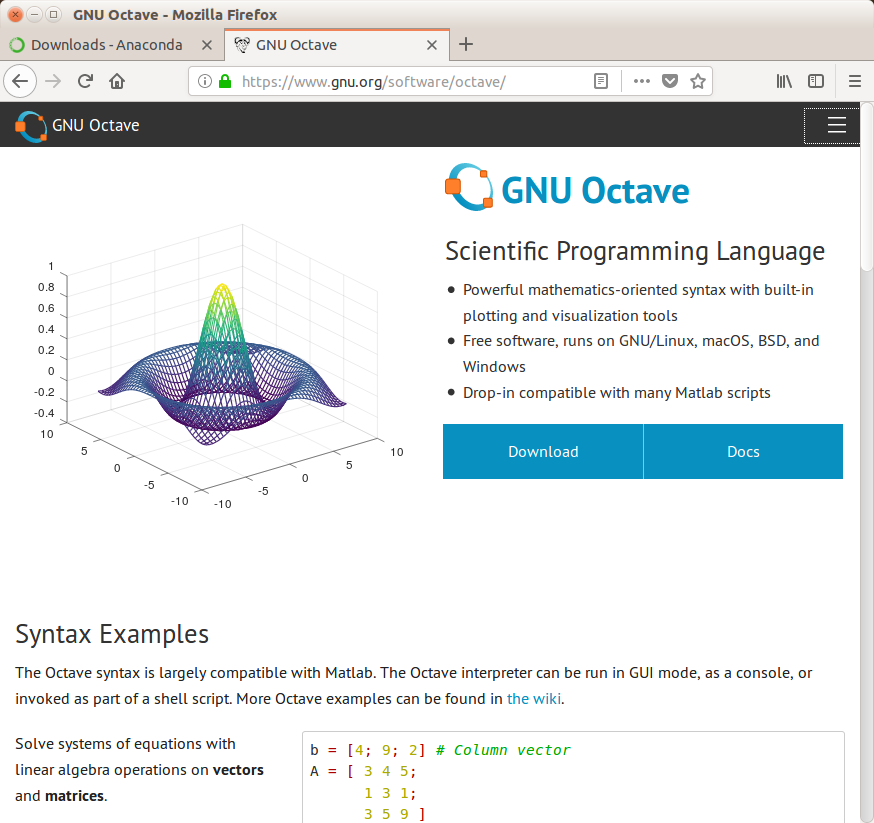This screenshot has height=823, width=874.
Task: Click the page vertical scrollbar thumb
Action: point(867,187)
